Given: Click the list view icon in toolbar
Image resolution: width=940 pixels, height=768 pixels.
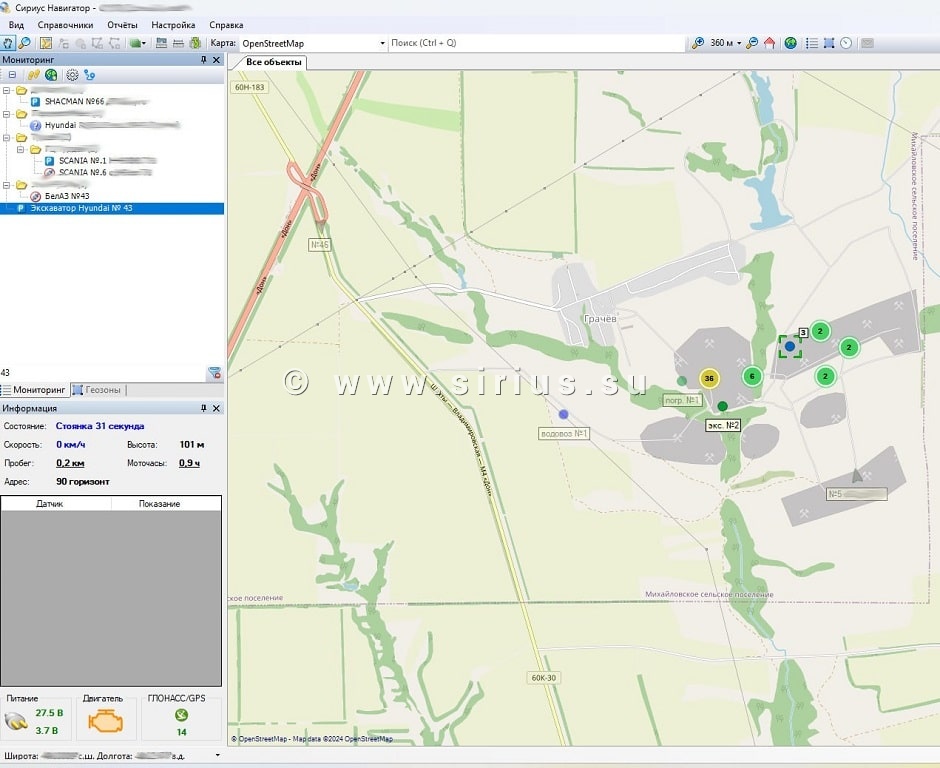Looking at the screenshot, I should 812,43.
